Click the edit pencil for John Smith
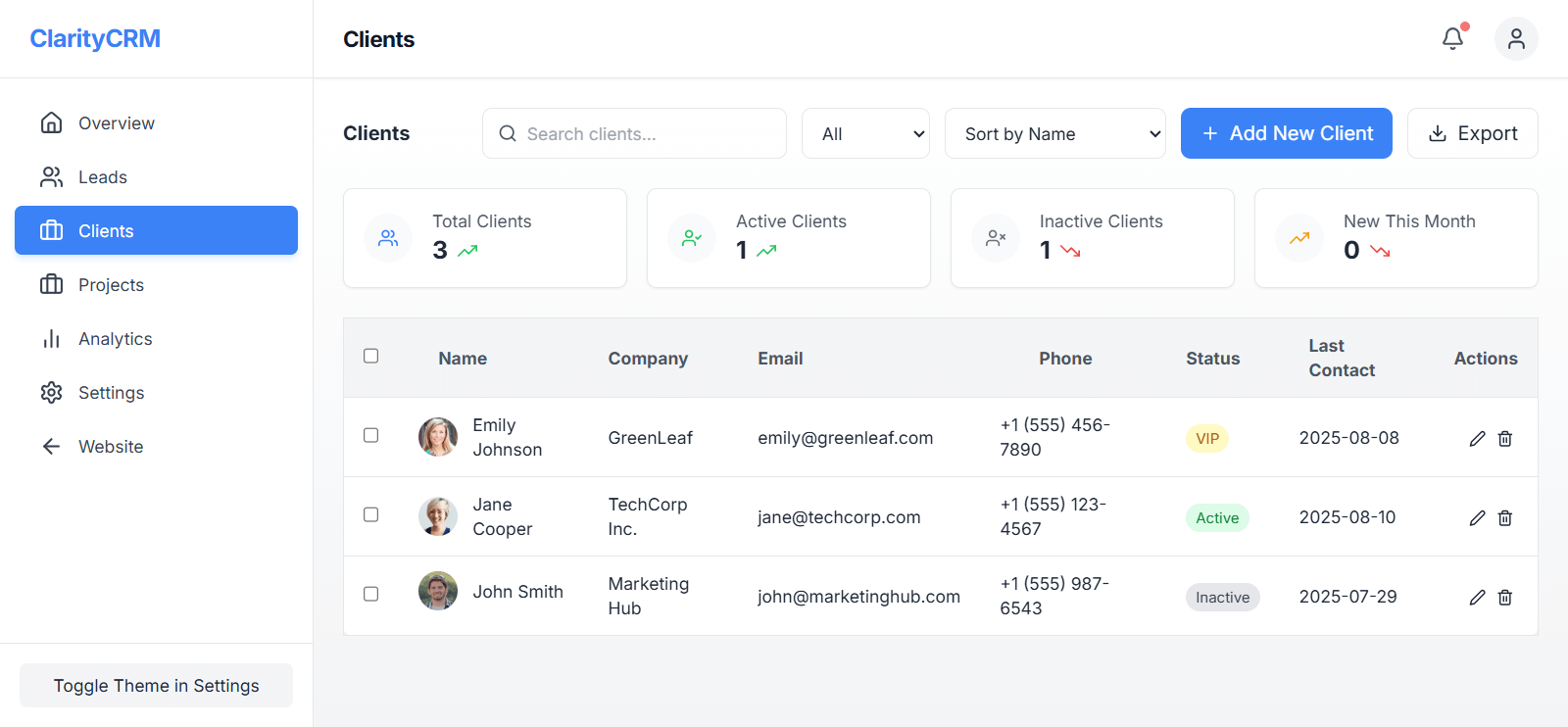This screenshot has height=727, width=1568. coord(1477,598)
